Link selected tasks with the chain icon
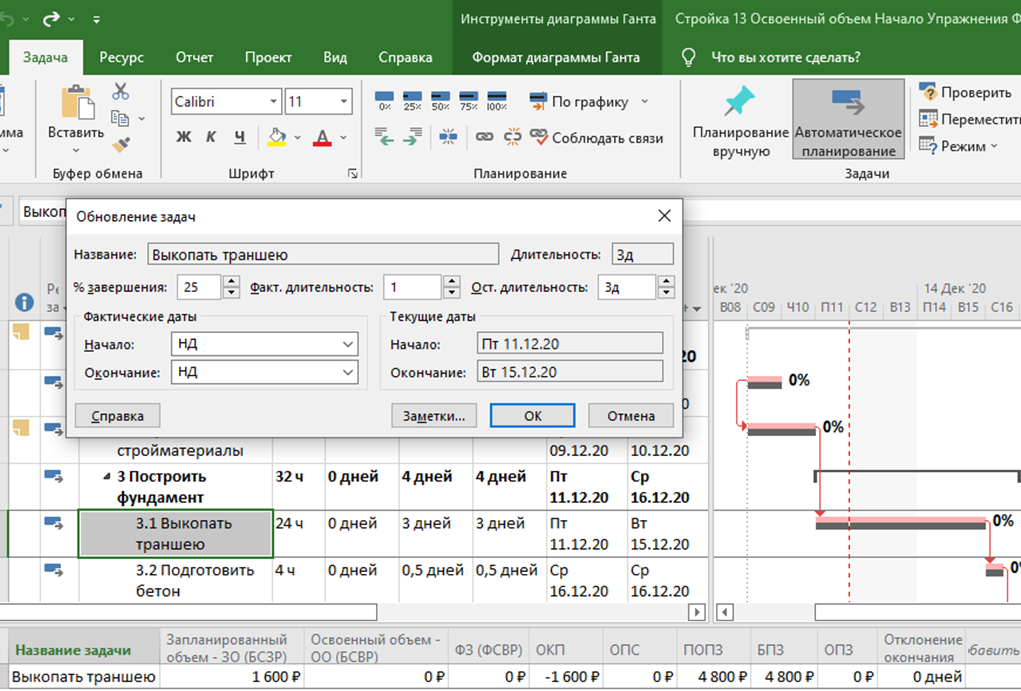 [x=484, y=137]
